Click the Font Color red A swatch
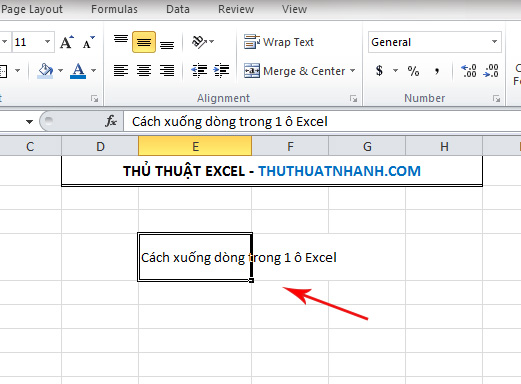Viewport: 521px width, 384px height. 78,71
